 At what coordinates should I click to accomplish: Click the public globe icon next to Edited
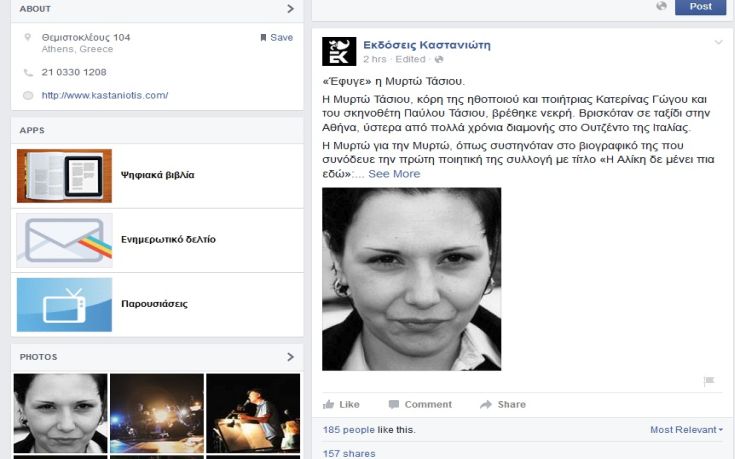click(439, 59)
